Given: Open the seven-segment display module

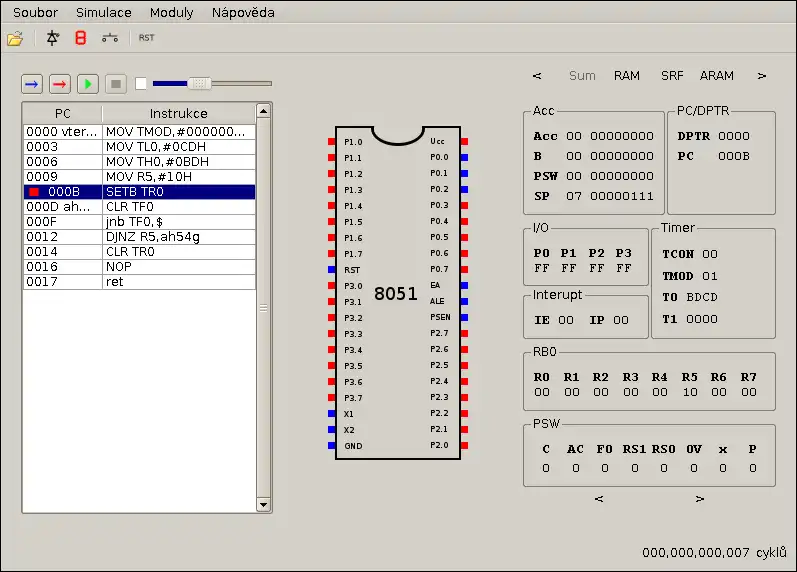Looking at the screenshot, I should pos(81,39).
